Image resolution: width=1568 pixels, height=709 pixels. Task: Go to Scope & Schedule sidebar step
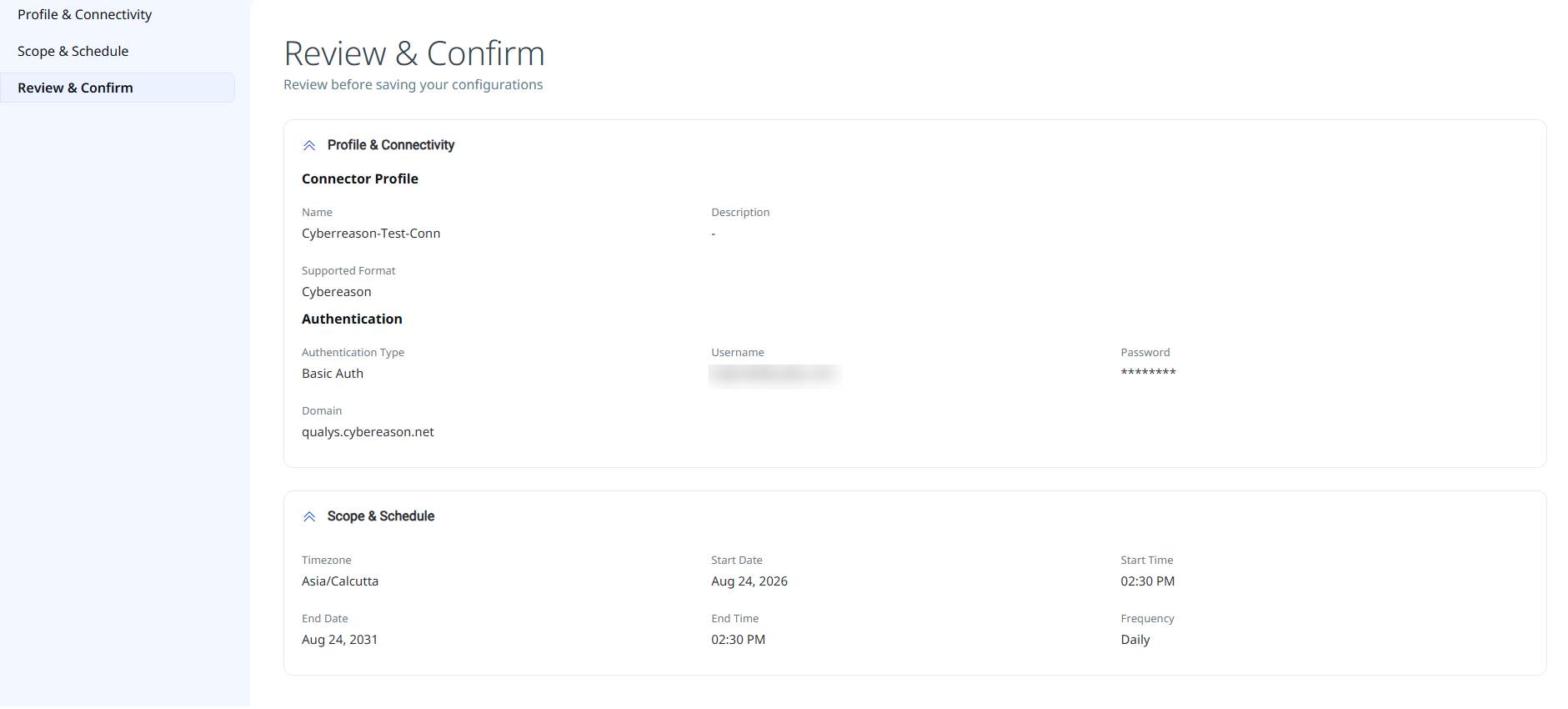pyautogui.click(x=73, y=51)
